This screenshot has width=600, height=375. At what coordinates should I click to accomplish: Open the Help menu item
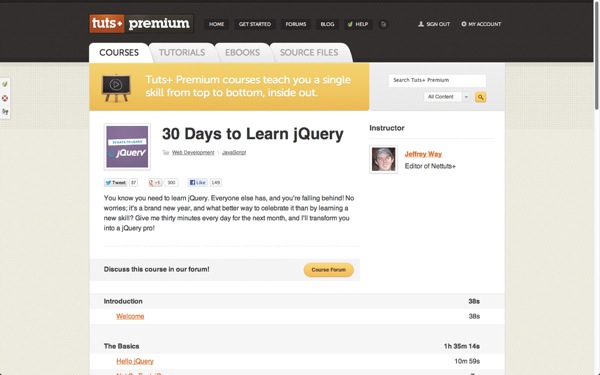358,24
